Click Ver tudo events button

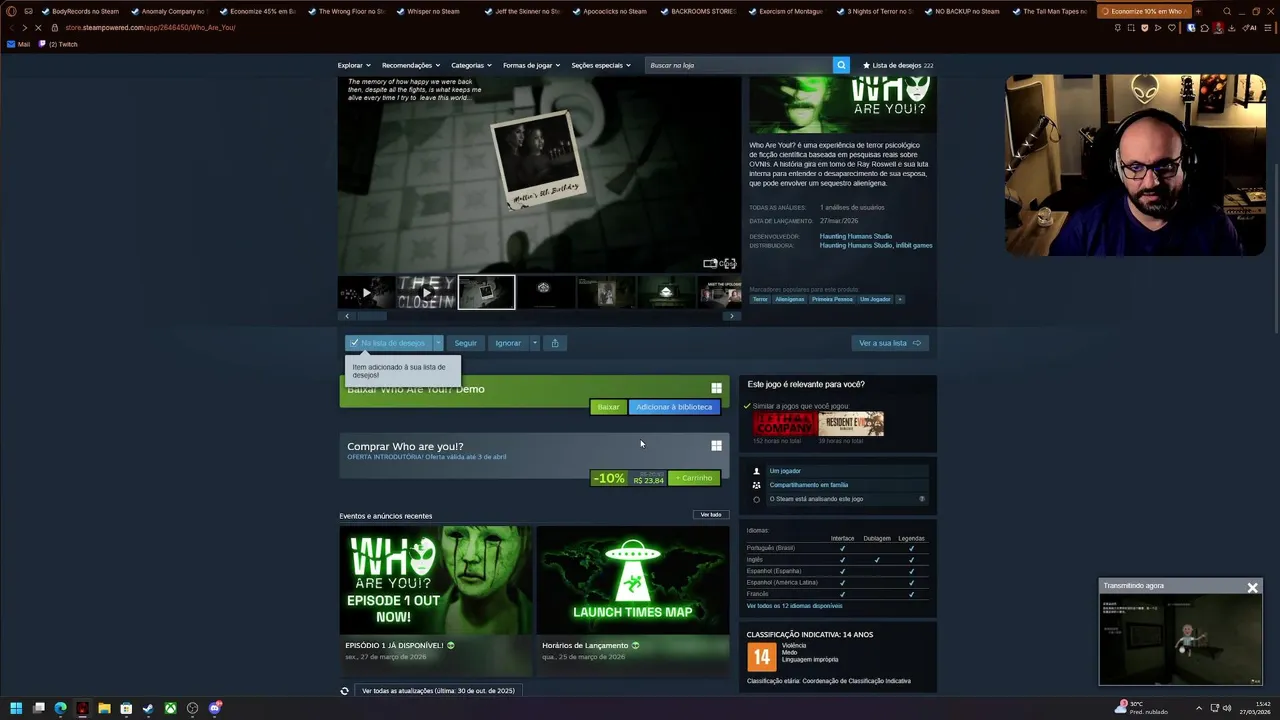click(711, 515)
